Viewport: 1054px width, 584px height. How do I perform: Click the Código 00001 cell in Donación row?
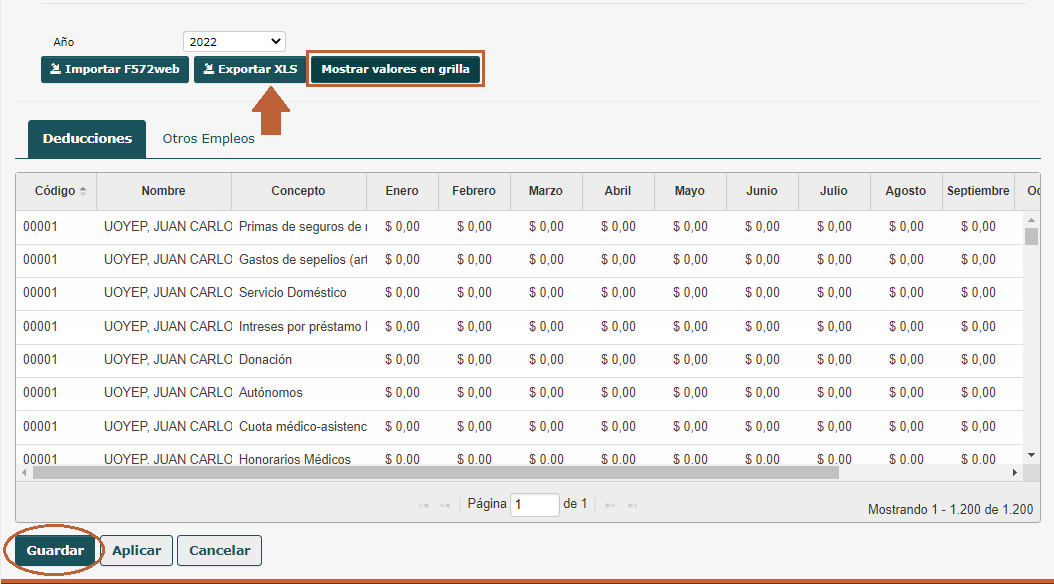point(56,360)
